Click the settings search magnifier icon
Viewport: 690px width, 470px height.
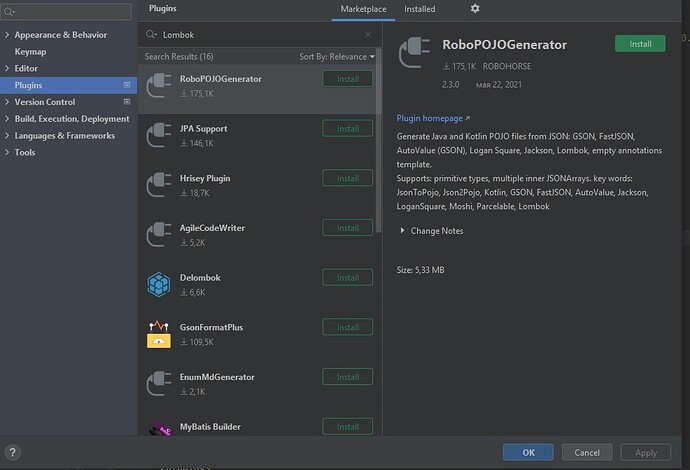click(9, 11)
